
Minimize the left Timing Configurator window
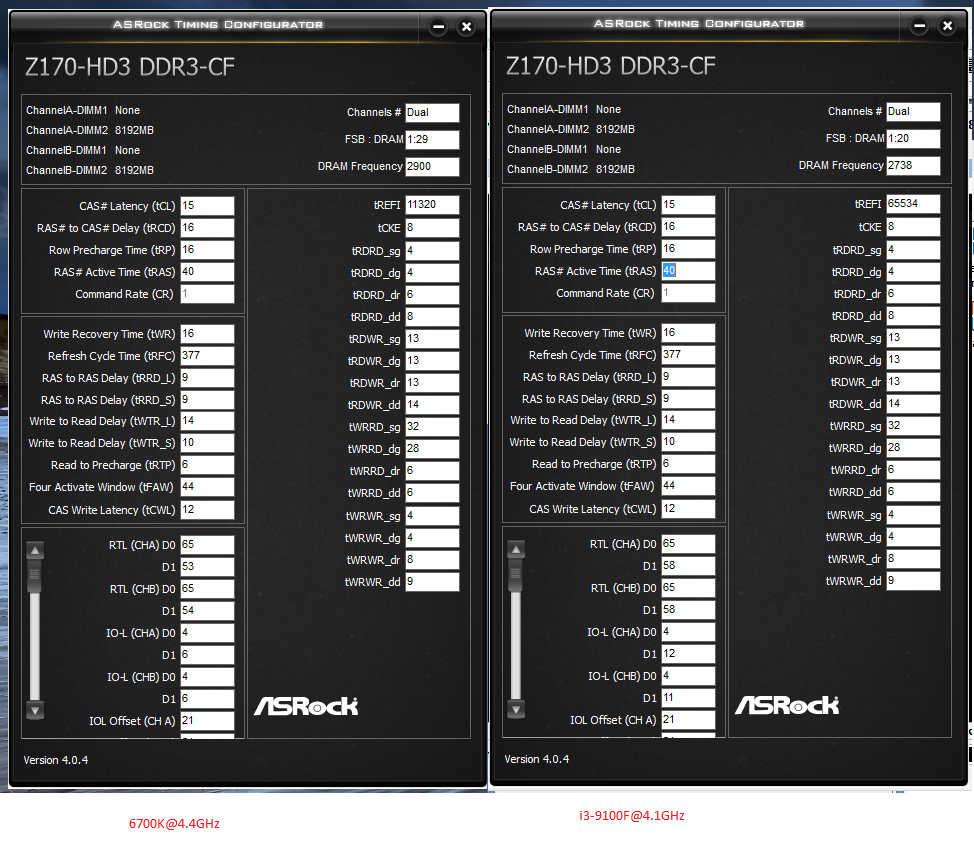439,27
